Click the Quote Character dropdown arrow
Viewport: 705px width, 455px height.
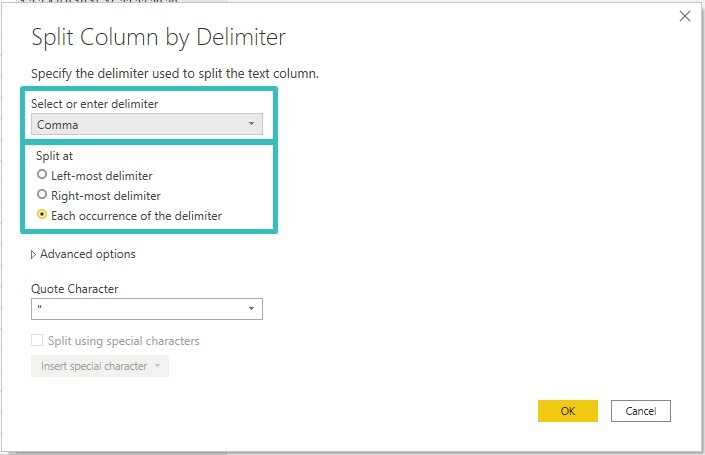[251, 308]
